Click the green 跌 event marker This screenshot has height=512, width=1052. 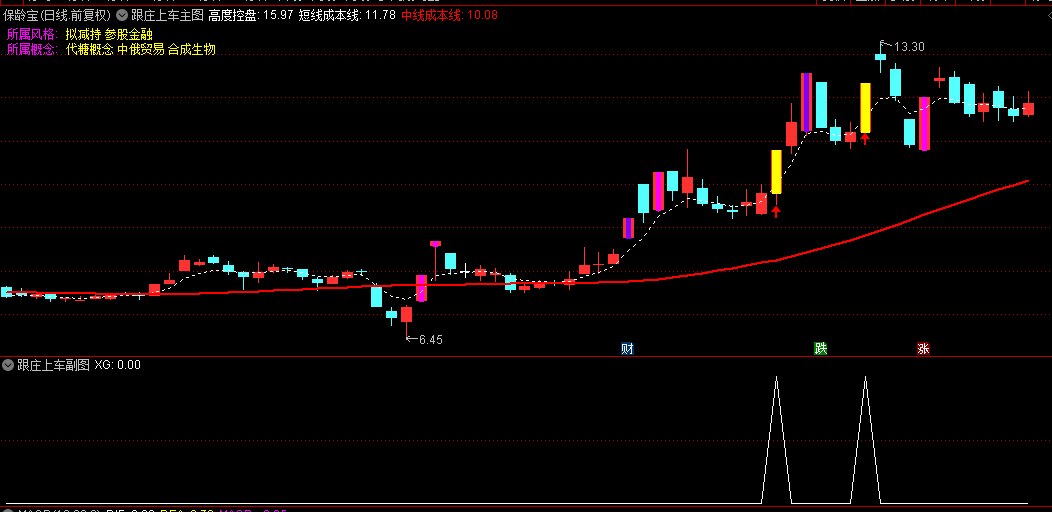pyautogui.click(x=821, y=348)
